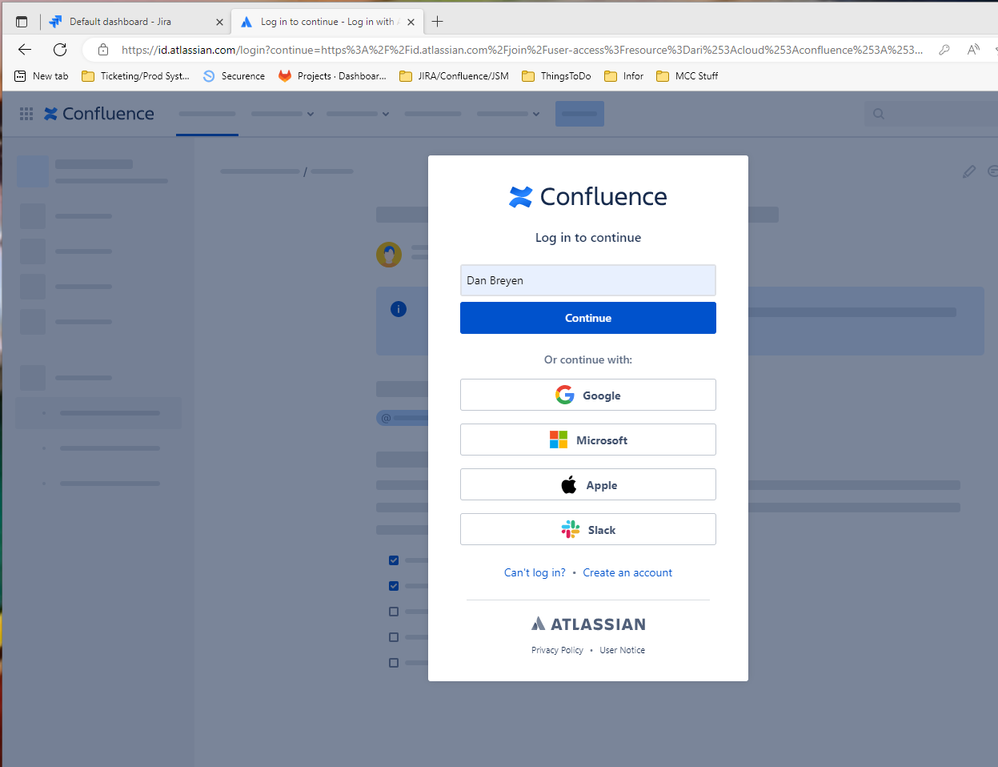Check the last checkbox in the task list

394,663
